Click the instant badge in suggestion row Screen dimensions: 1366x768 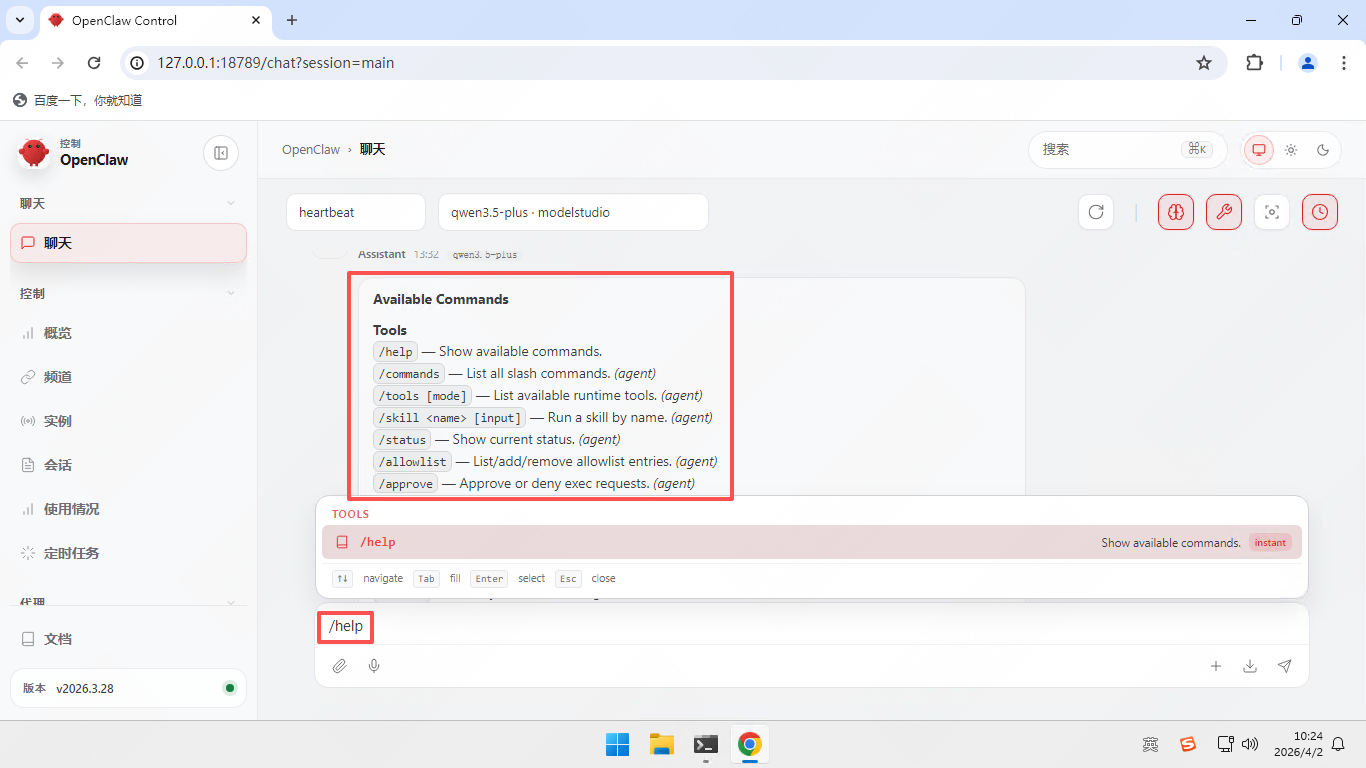(1270, 542)
